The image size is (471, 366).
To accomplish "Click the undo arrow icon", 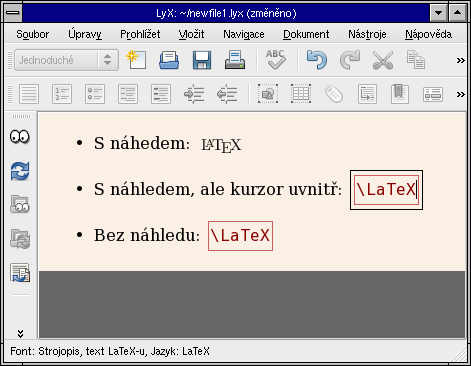I will (x=317, y=60).
